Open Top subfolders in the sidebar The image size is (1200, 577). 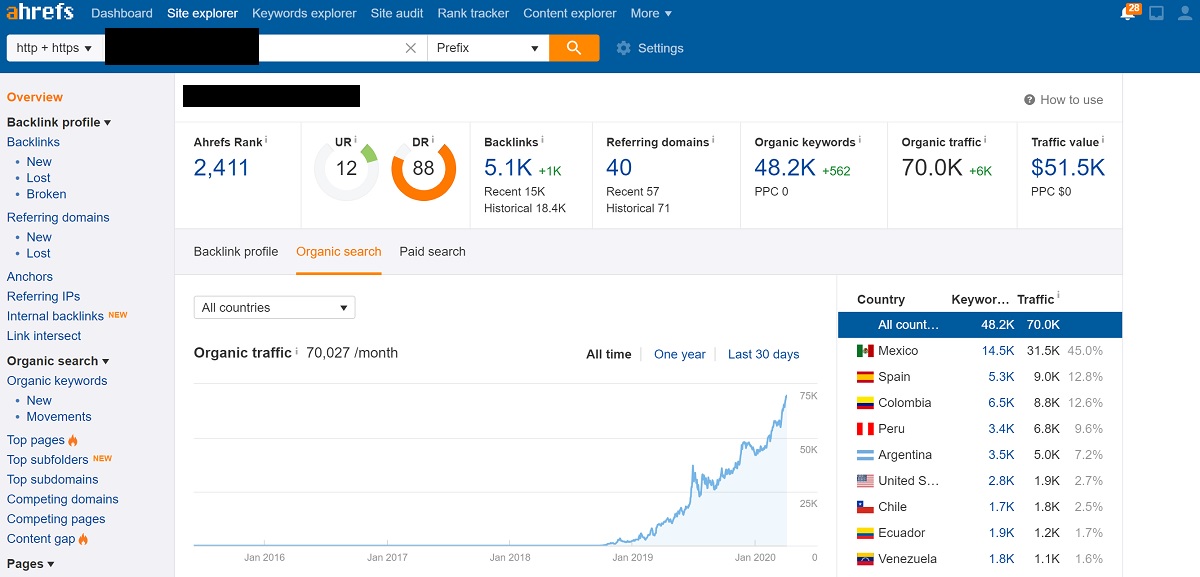[47, 460]
